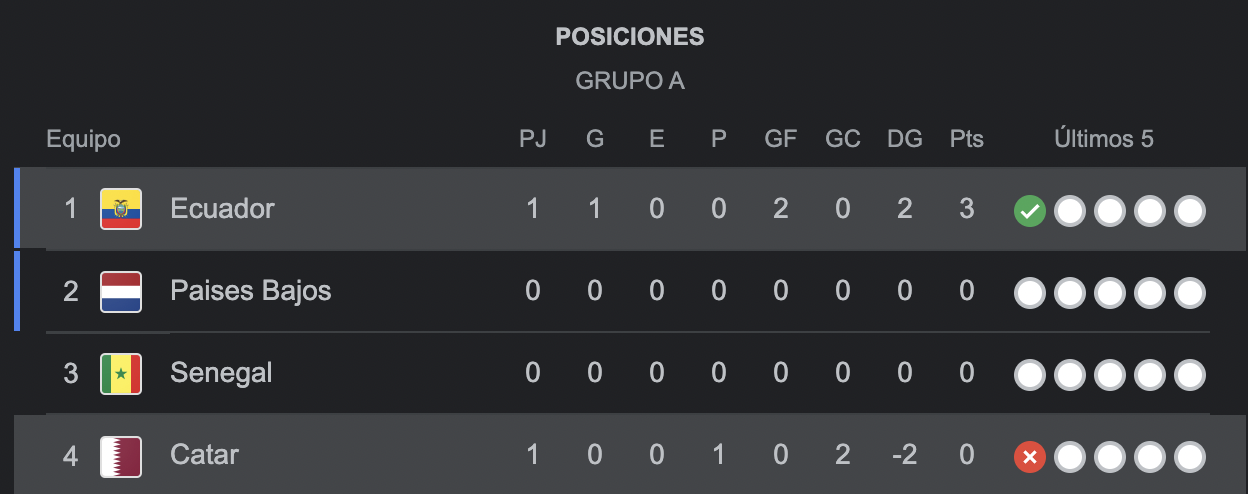
Task: Open the Paises Bajos team link
Action: [x=250, y=291]
